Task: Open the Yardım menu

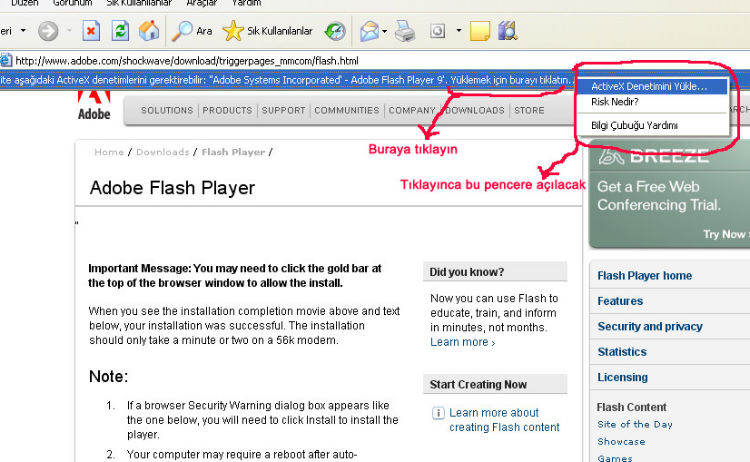Action: click(x=246, y=3)
